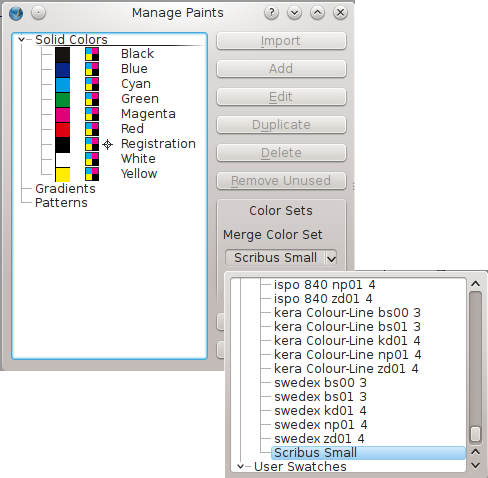Click the title bar up-chevron button
The height and width of the screenshot is (478, 488).
pos(317,13)
